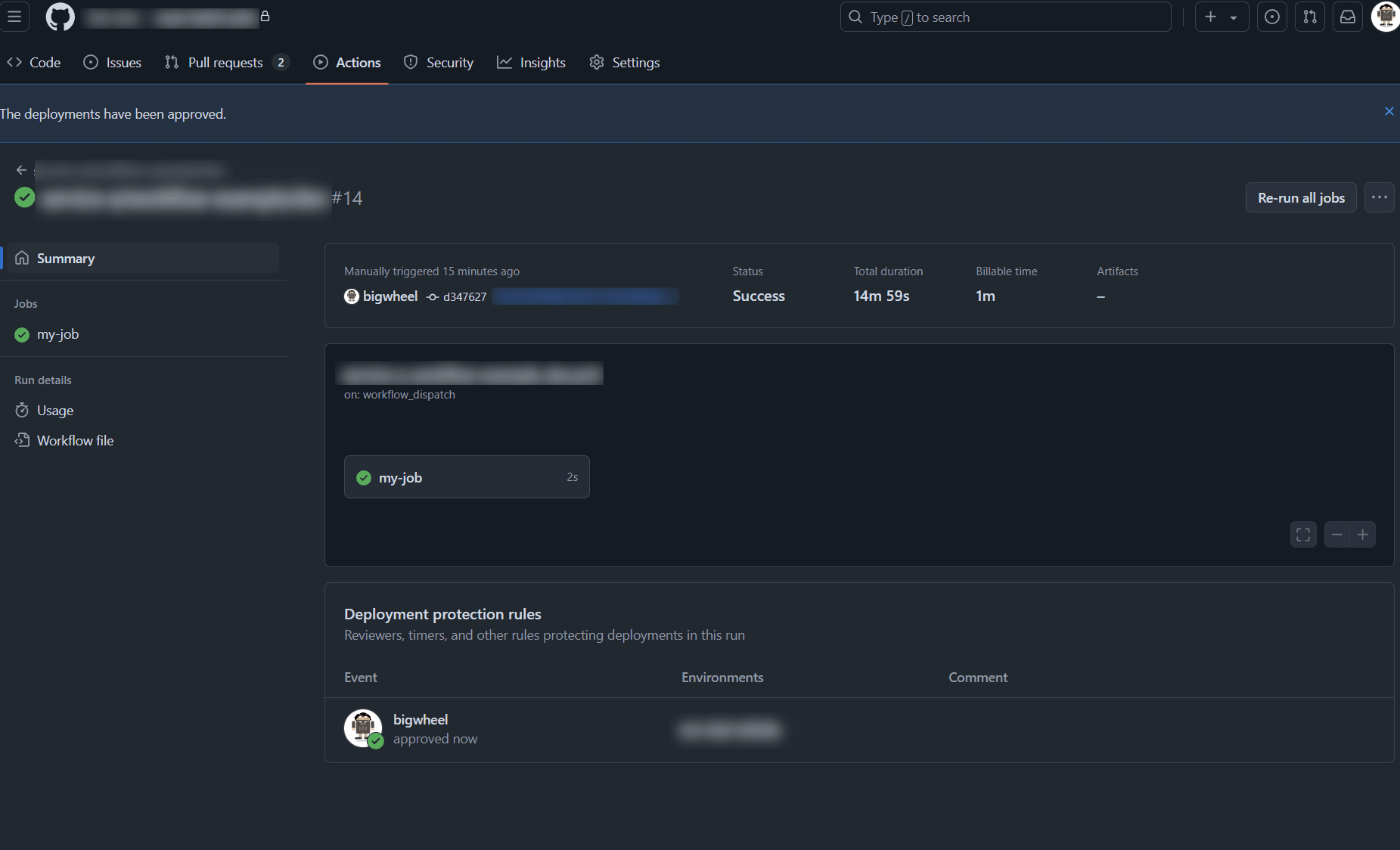The image size is (1400, 850).
Task: Click the run number #14
Action: click(x=347, y=198)
